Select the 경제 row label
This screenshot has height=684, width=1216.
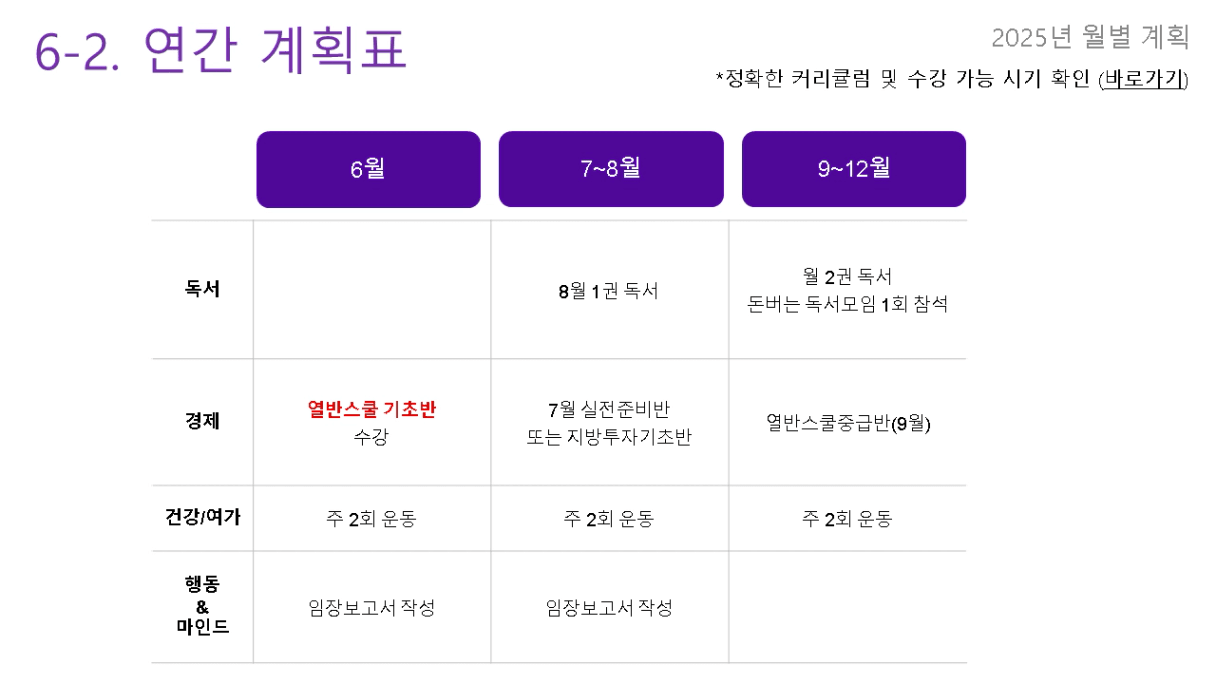click(202, 422)
